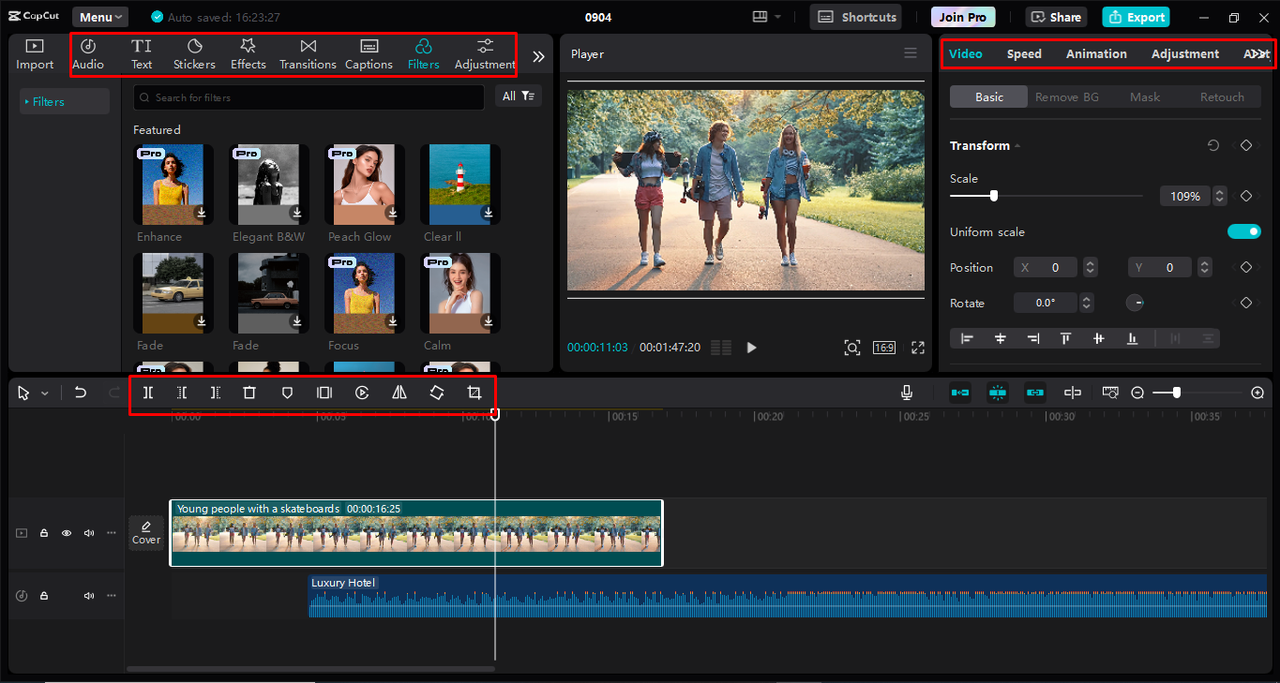Screen dimensions: 1280x683
Task: Open the Menu dropdown
Action: coord(100,17)
